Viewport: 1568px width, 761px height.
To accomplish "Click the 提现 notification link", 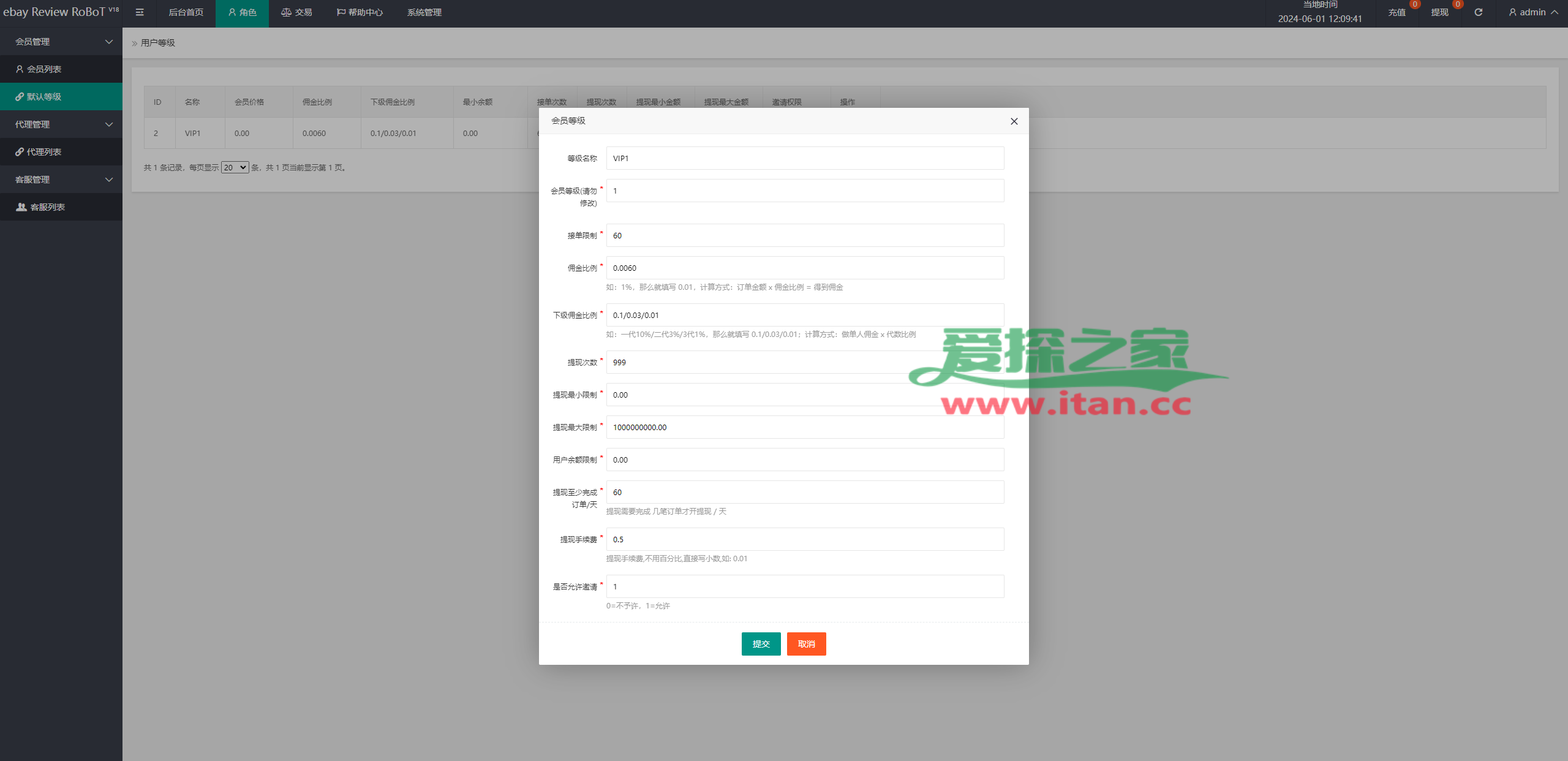I will 1439,12.
